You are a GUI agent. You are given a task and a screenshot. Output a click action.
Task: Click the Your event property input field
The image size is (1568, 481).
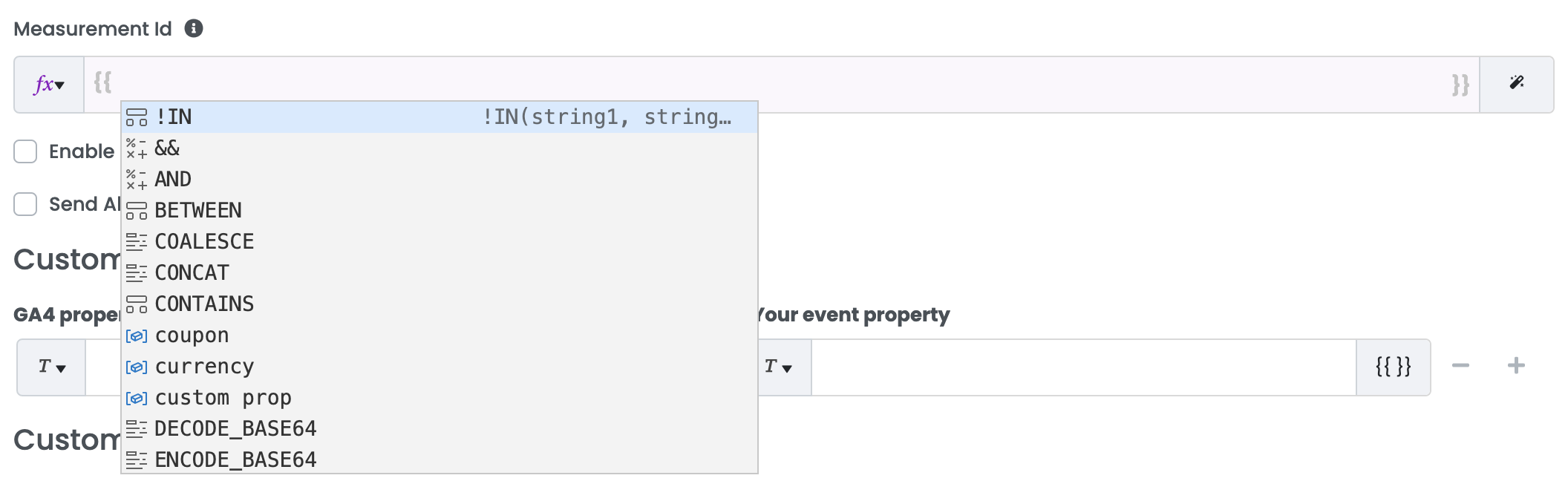click(x=1082, y=367)
